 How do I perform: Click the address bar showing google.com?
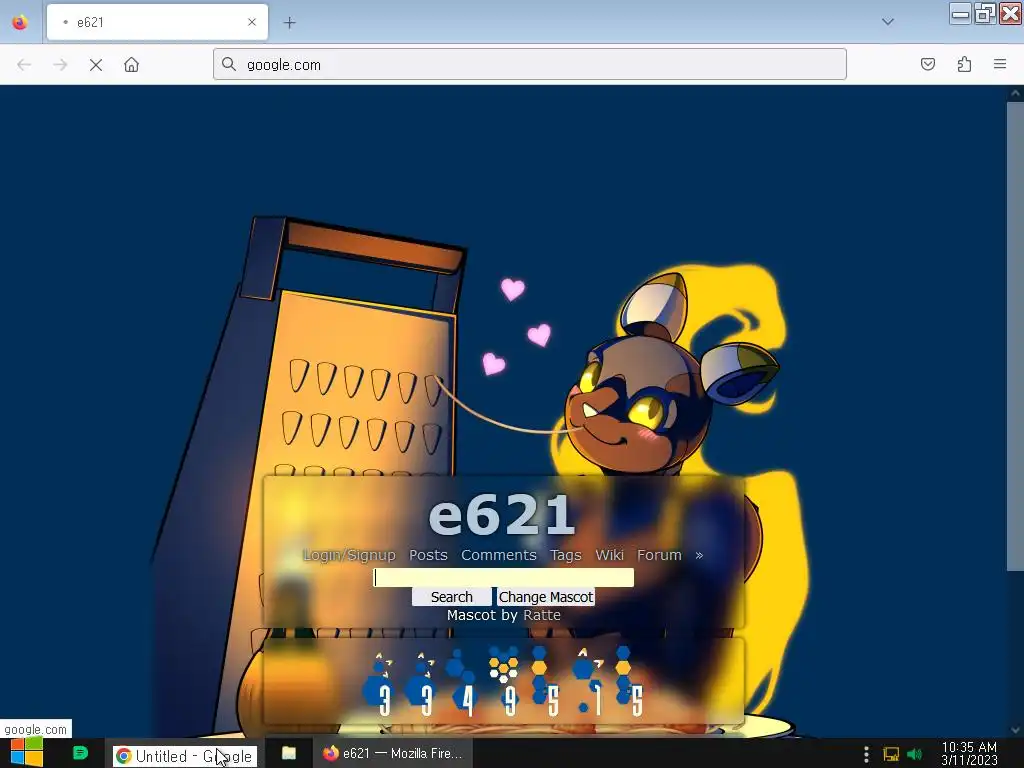coord(530,64)
